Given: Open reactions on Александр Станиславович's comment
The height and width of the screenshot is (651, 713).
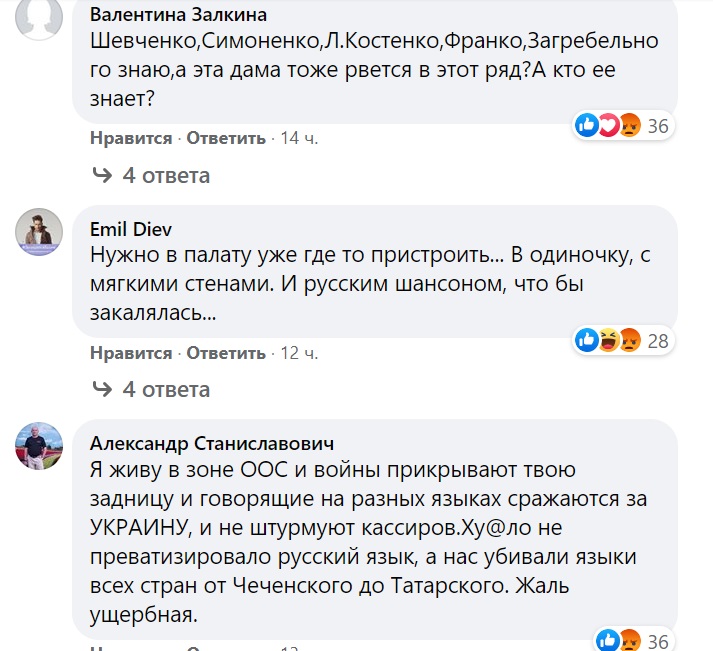Looking at the screenshot, I should pos(618,640).
